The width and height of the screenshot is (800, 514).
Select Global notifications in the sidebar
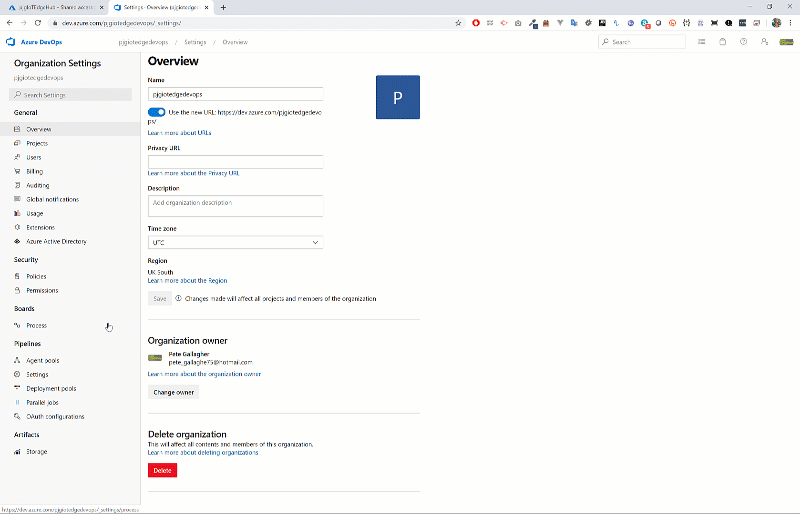70,200
